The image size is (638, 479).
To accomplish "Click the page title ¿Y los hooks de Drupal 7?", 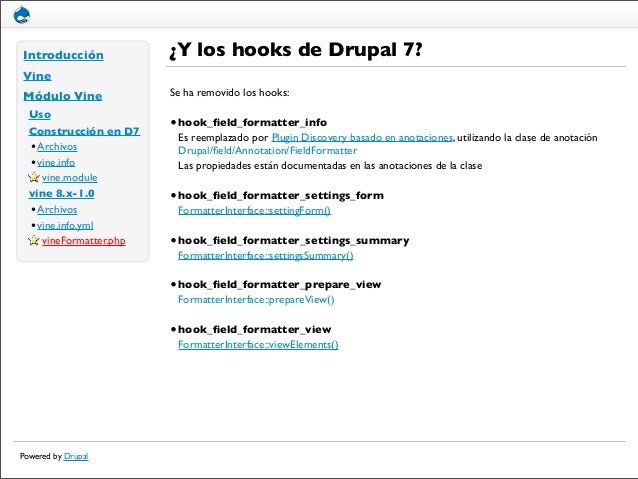I will pos(296,50).
